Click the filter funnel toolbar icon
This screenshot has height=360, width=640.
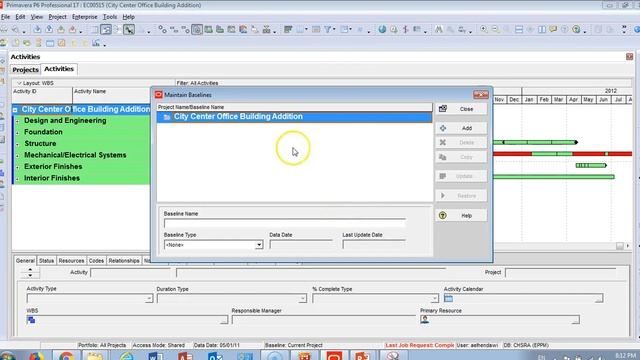(328, 29)
